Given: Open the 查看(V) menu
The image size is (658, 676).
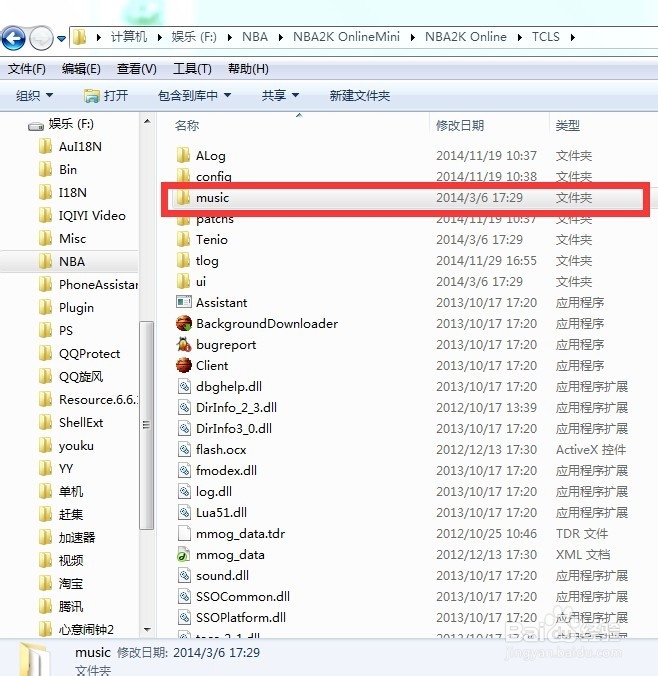Looking at the screenshot, I should coord(137,69).
